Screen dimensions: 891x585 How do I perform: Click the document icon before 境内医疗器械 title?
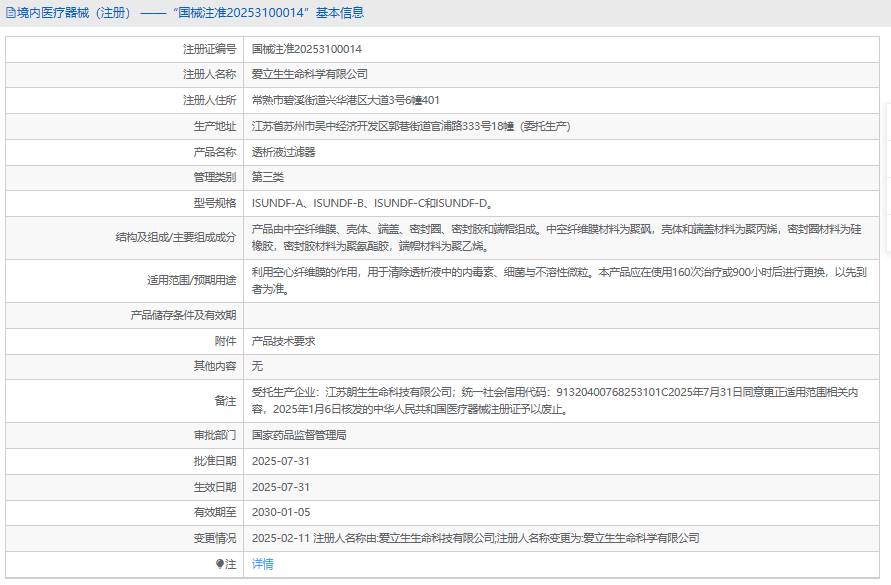point(11,13)
